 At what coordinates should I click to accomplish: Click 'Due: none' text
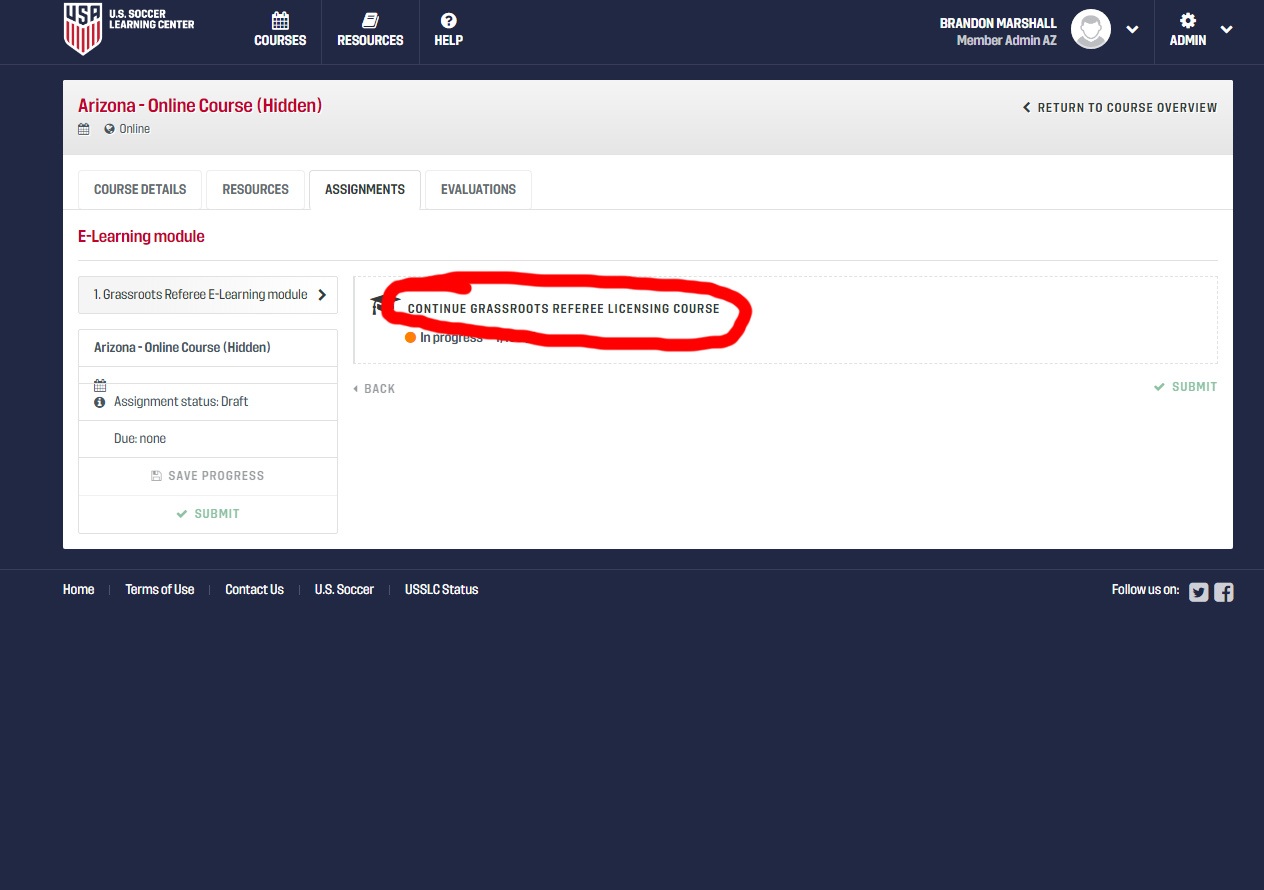click(140, 439)
